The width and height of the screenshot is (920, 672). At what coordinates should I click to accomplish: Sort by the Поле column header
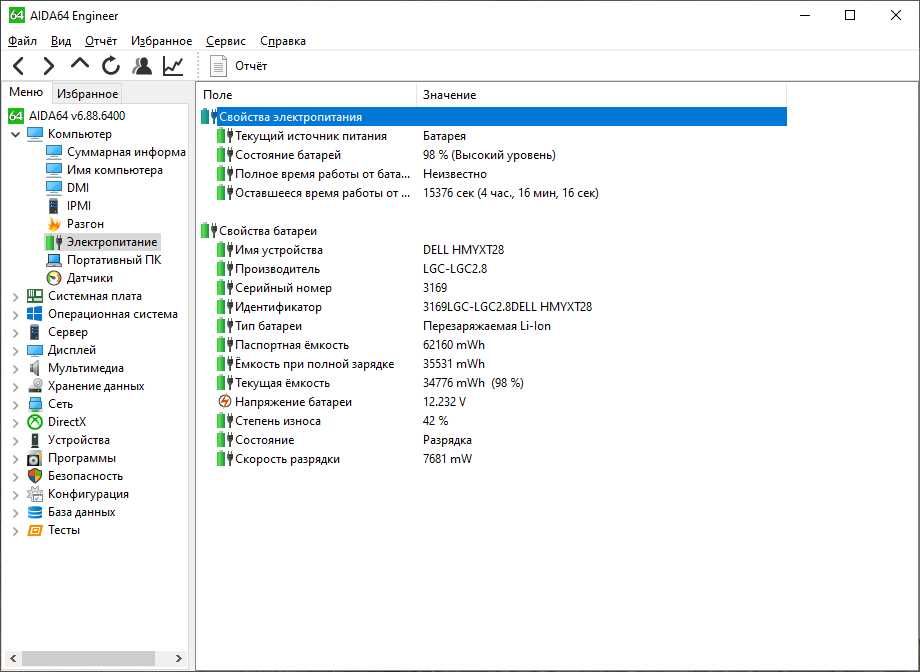[x=307, y=94]
